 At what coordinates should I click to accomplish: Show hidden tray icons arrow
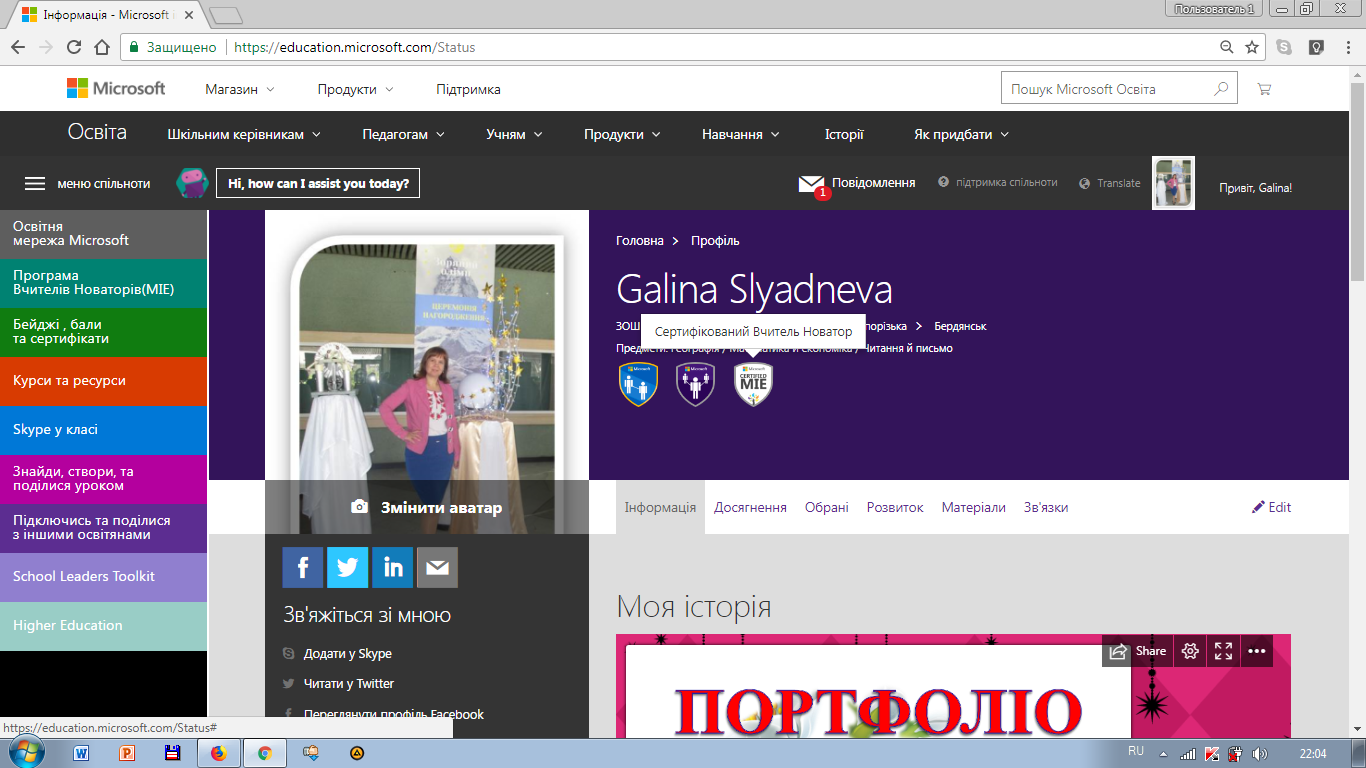click(1163, 753)
